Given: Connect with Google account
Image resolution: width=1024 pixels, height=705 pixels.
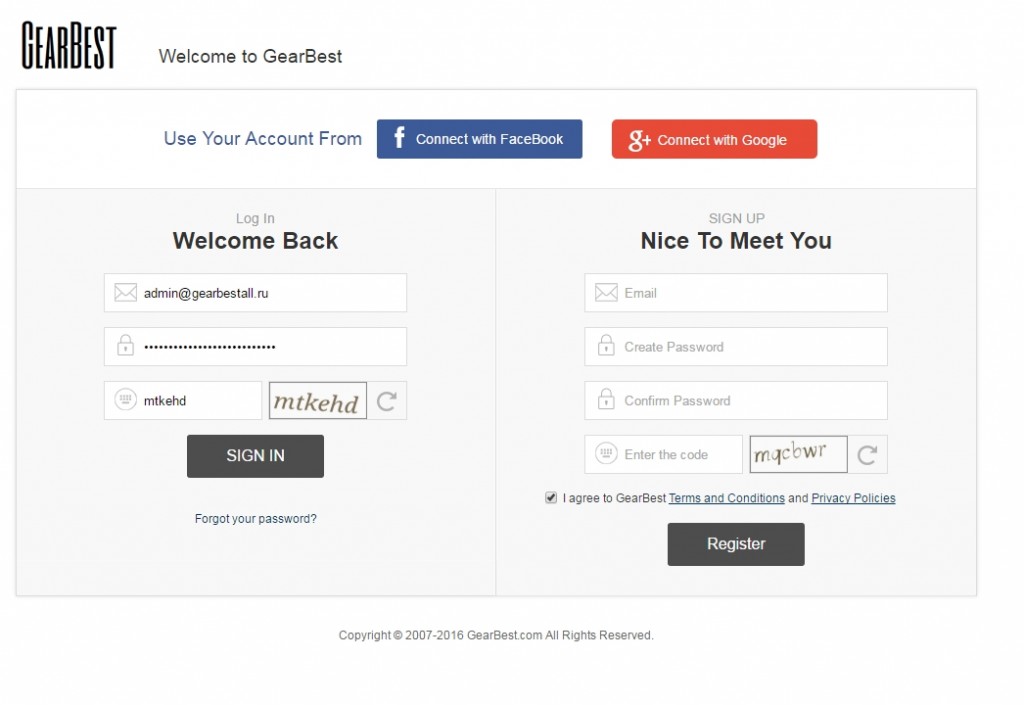Looking at the screenshot, I should click(x=714, y=139).
